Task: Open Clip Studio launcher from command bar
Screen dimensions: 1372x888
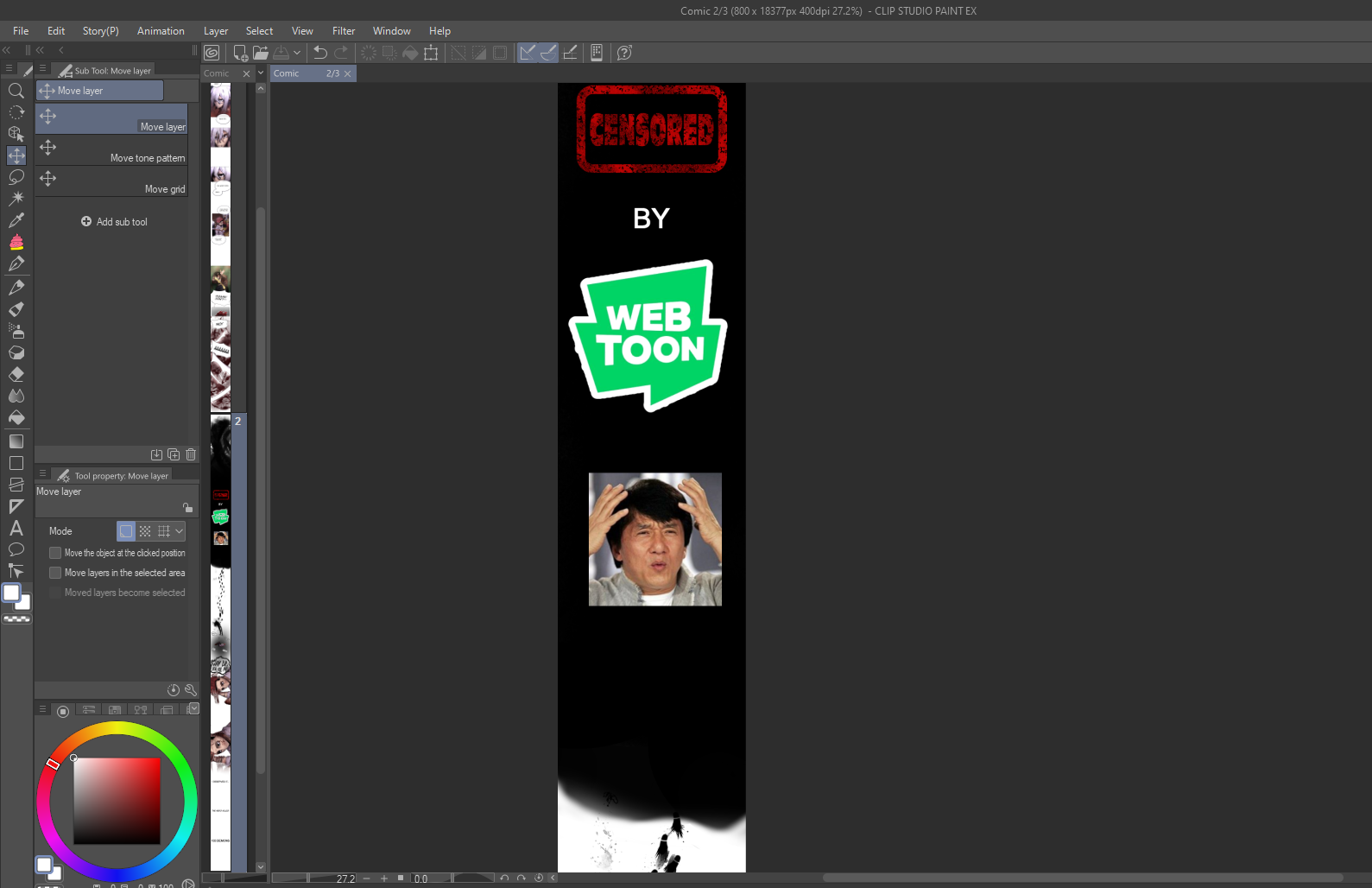Action: click(x=212, y=53)
